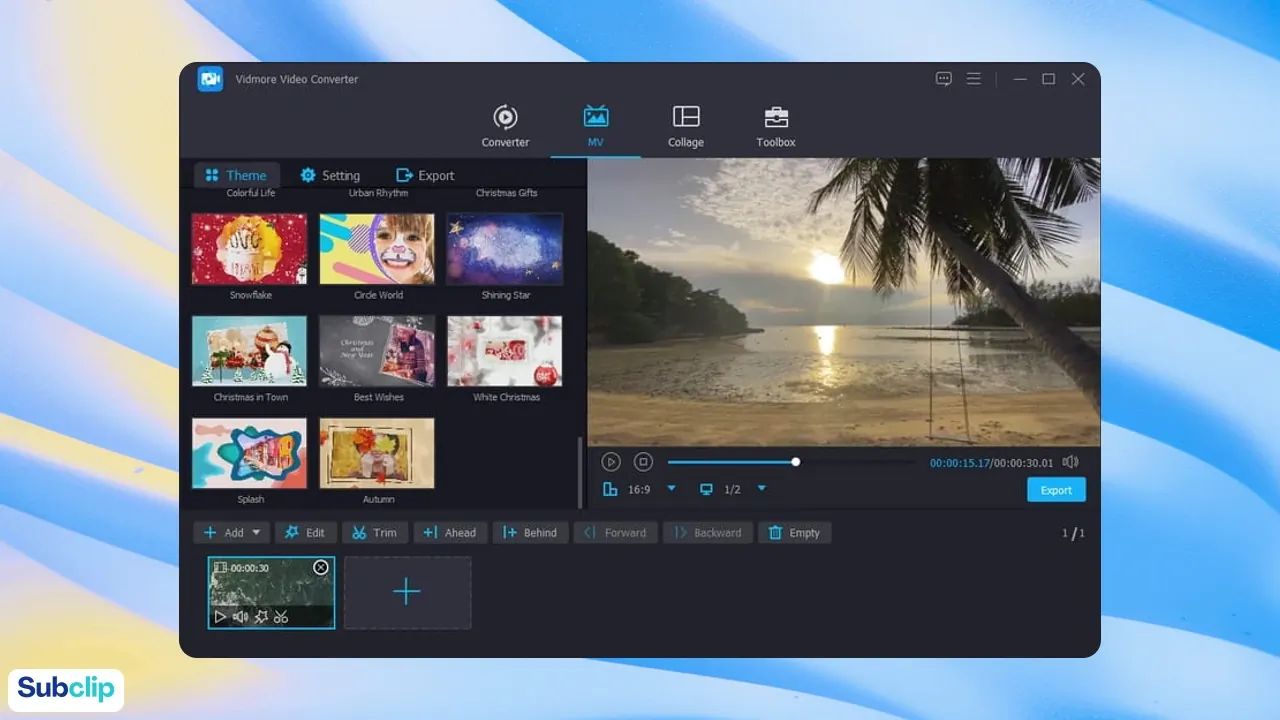Click the Edit toolbar button
The image size is (1280, 720).
pyautogui.click(x=306, y=533)
